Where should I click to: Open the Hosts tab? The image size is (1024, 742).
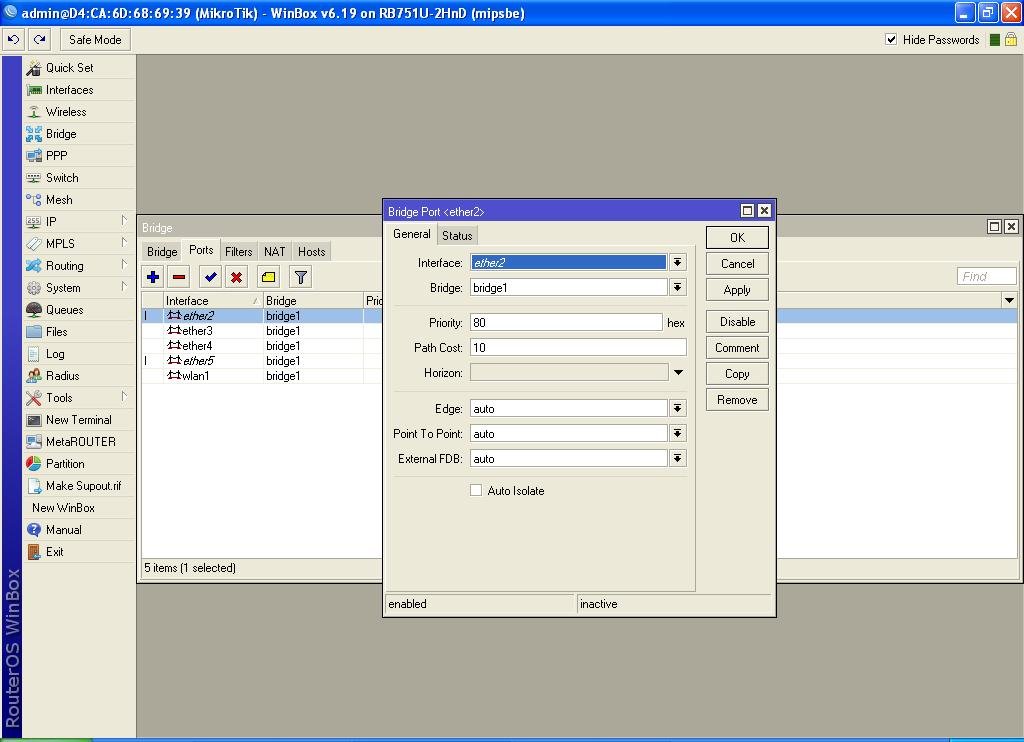click(x=312, y=251)
